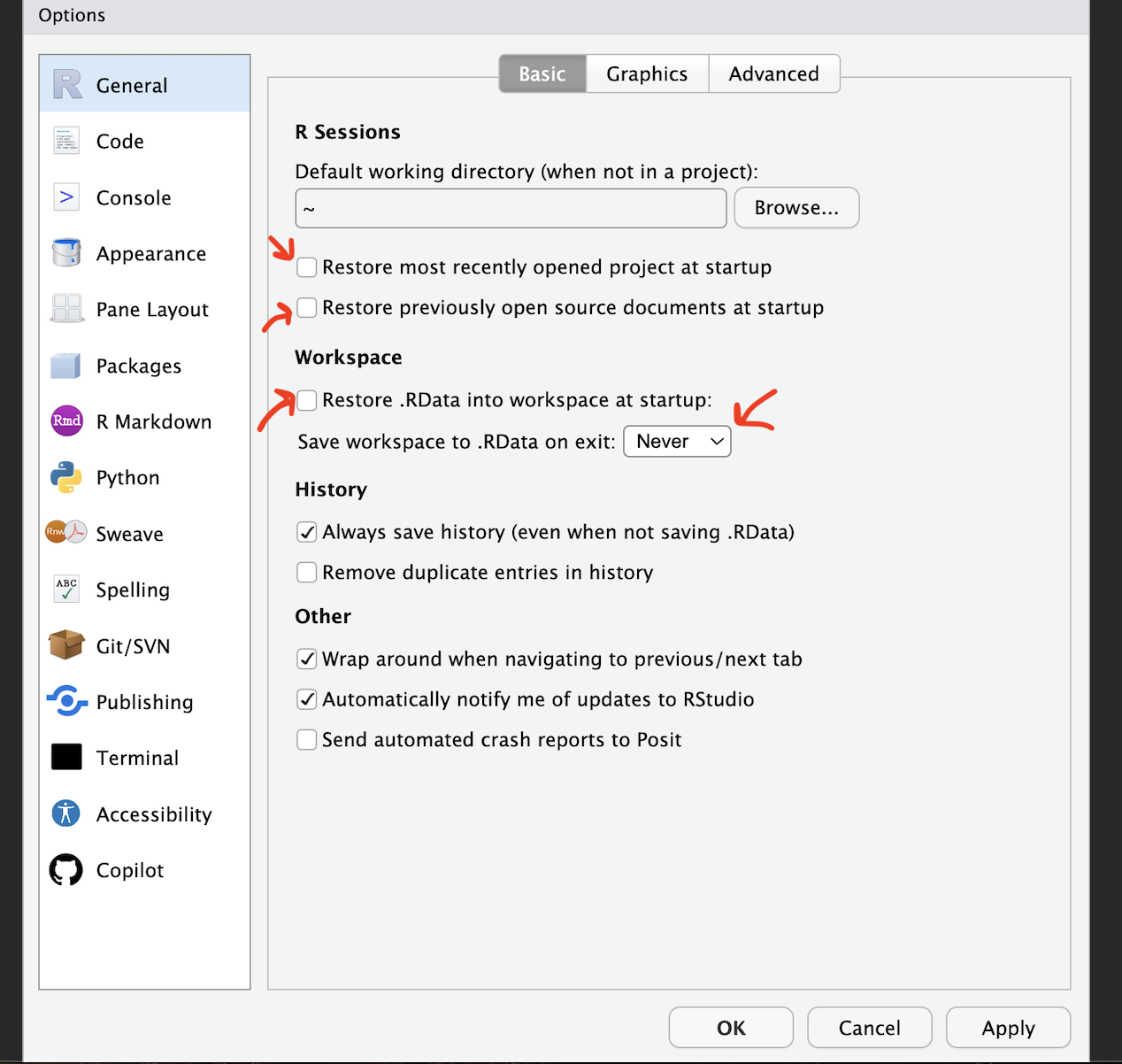Open the Code settings icon
This screenshot has height=1064, width=1122.
(66, 141)
